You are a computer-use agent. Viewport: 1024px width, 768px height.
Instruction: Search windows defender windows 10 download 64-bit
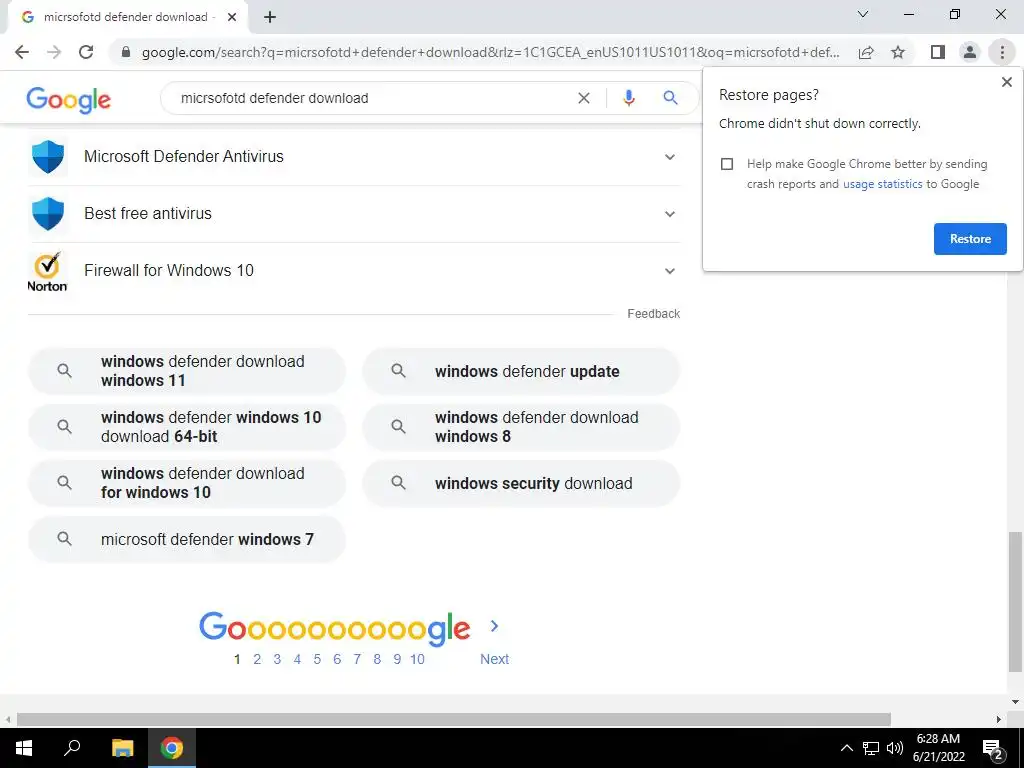click(187, 427)
